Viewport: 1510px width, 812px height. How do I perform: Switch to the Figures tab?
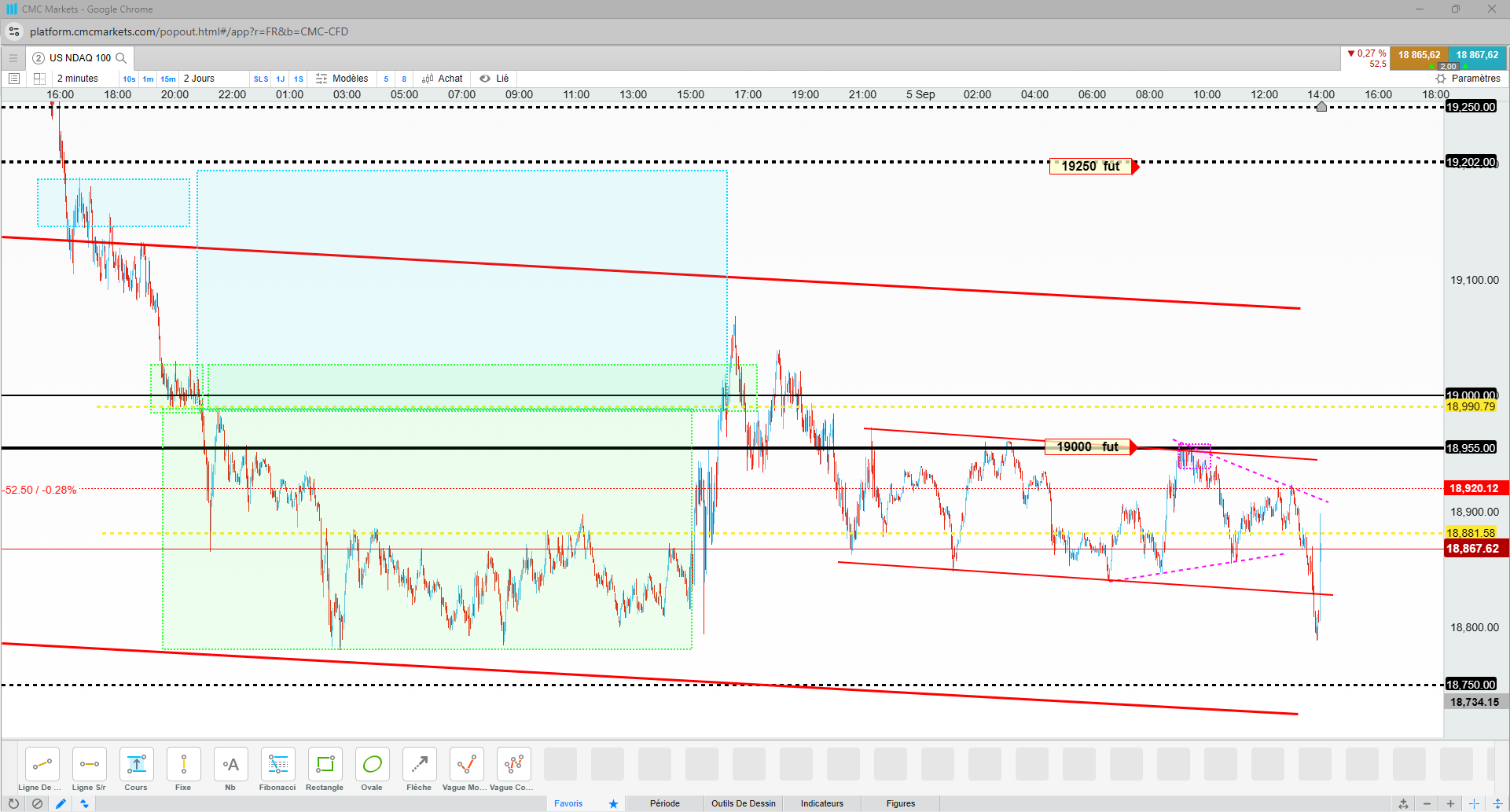[x=901, y=803]
